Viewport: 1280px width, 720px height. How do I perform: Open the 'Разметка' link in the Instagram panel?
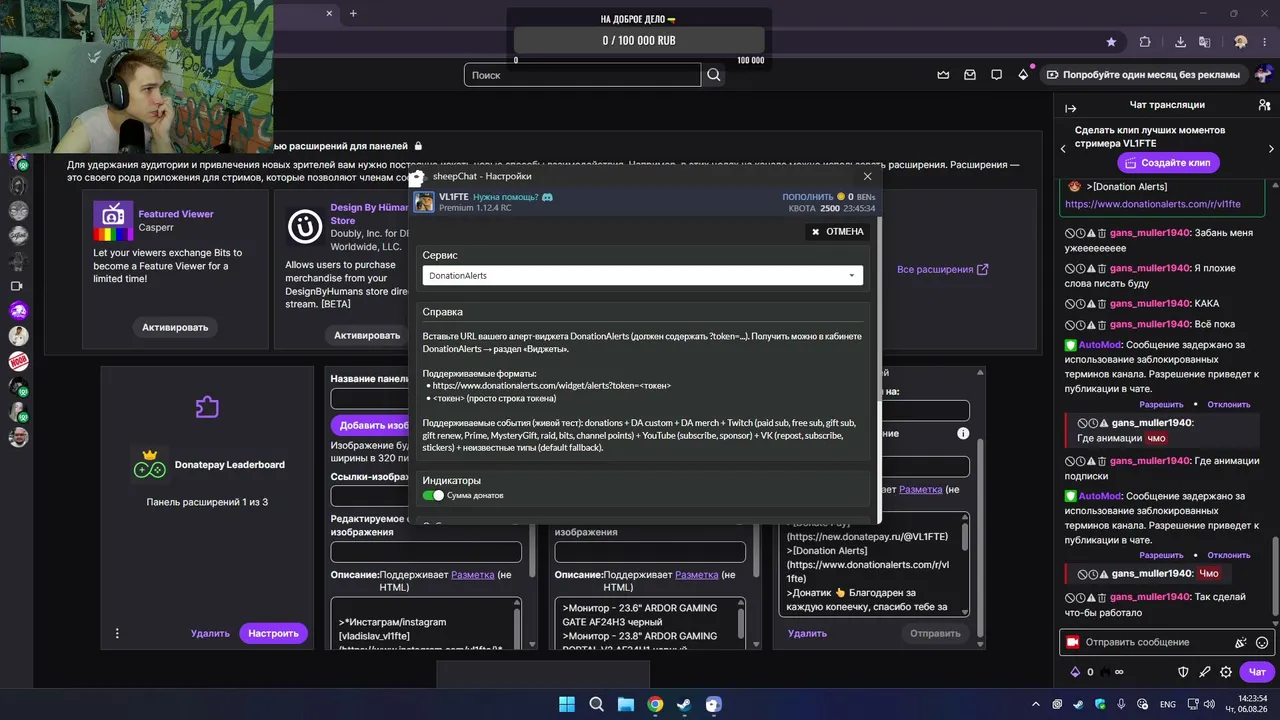tap(472, 575)
